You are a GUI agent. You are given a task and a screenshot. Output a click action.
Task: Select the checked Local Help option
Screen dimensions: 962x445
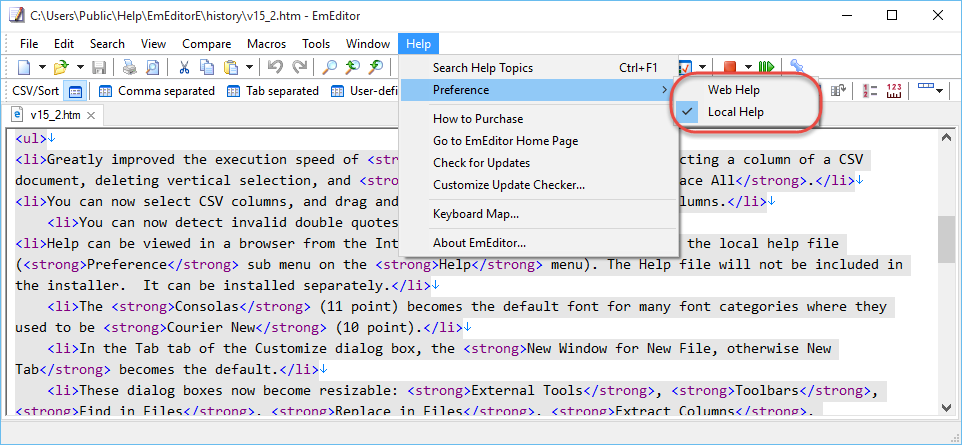[x=746, y=112]
